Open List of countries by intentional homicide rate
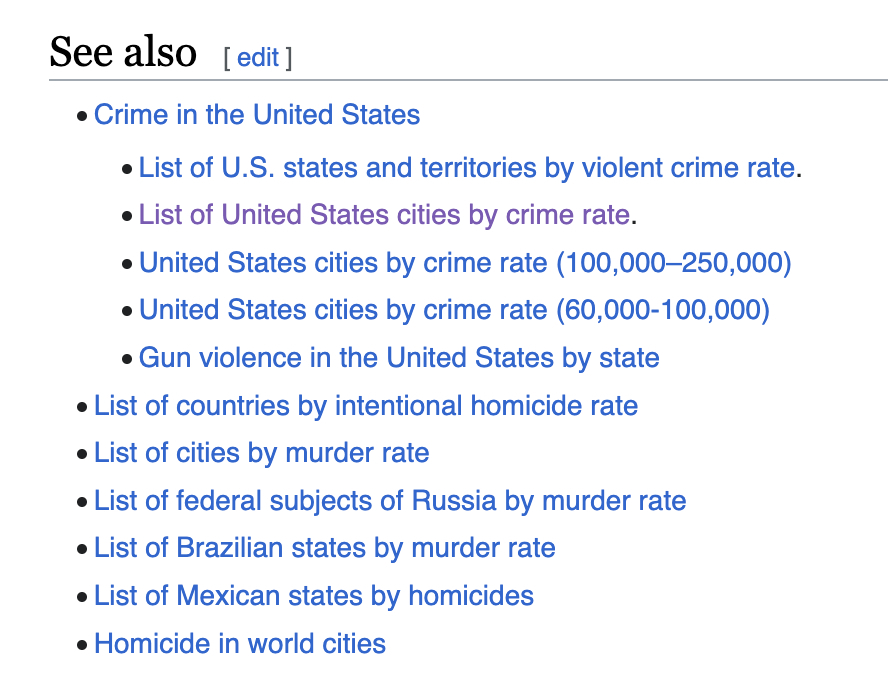The image size is (888, 684). pos(366,406)
